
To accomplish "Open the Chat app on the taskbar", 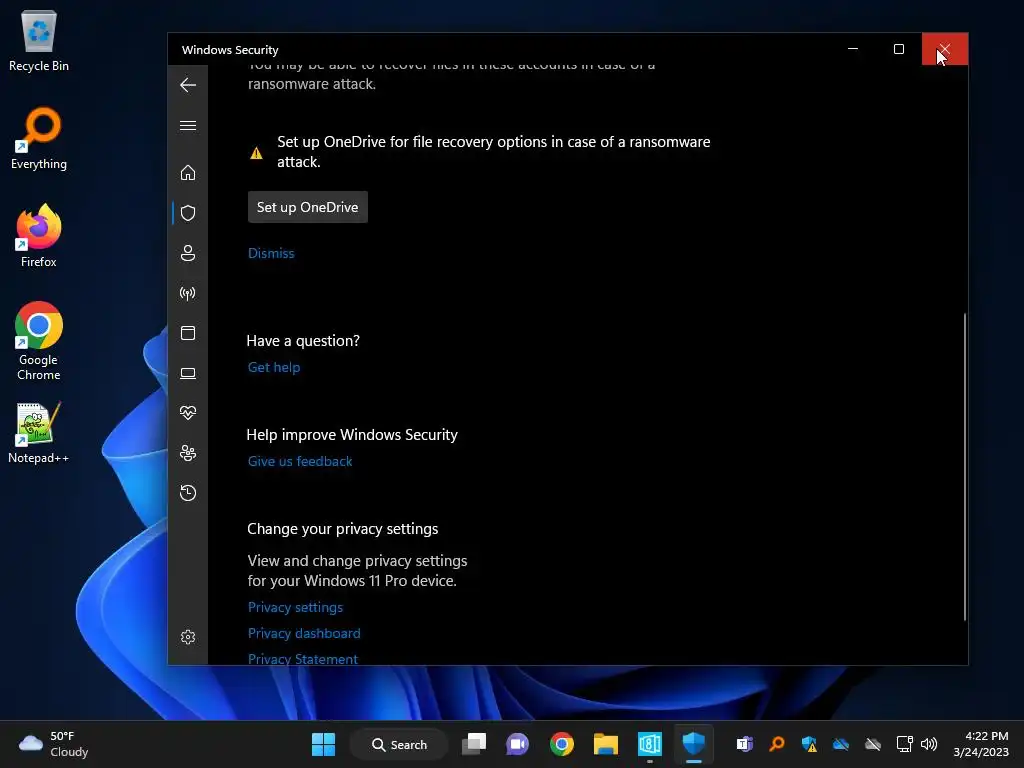I will pos(517,744).
